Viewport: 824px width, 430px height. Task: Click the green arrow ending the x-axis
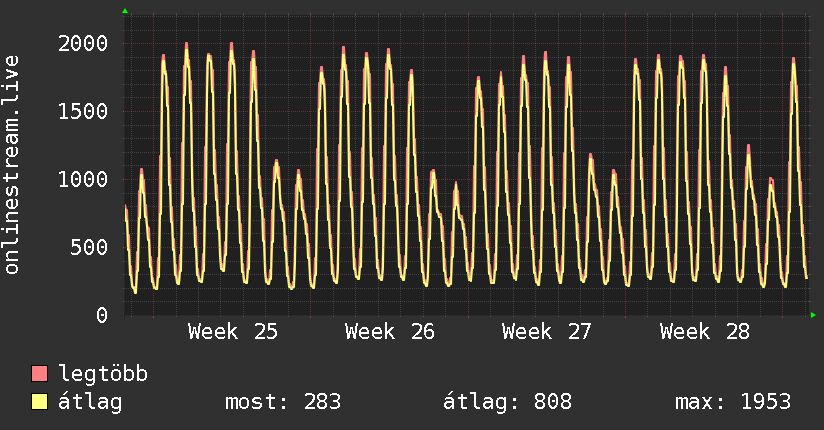(x=813, y=315)
